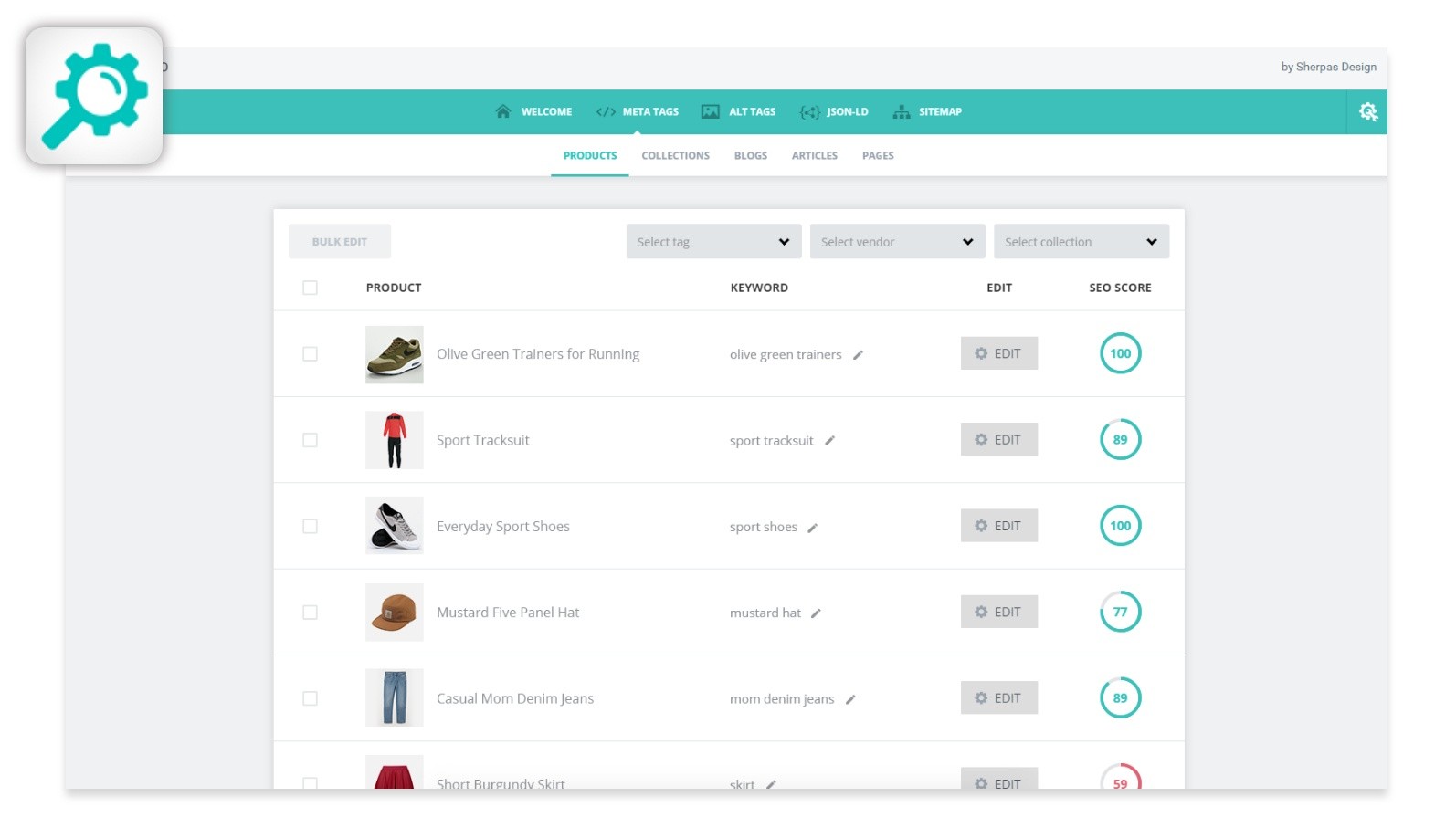
Task: Switch to Articles tab
Action: coord(815,156)
